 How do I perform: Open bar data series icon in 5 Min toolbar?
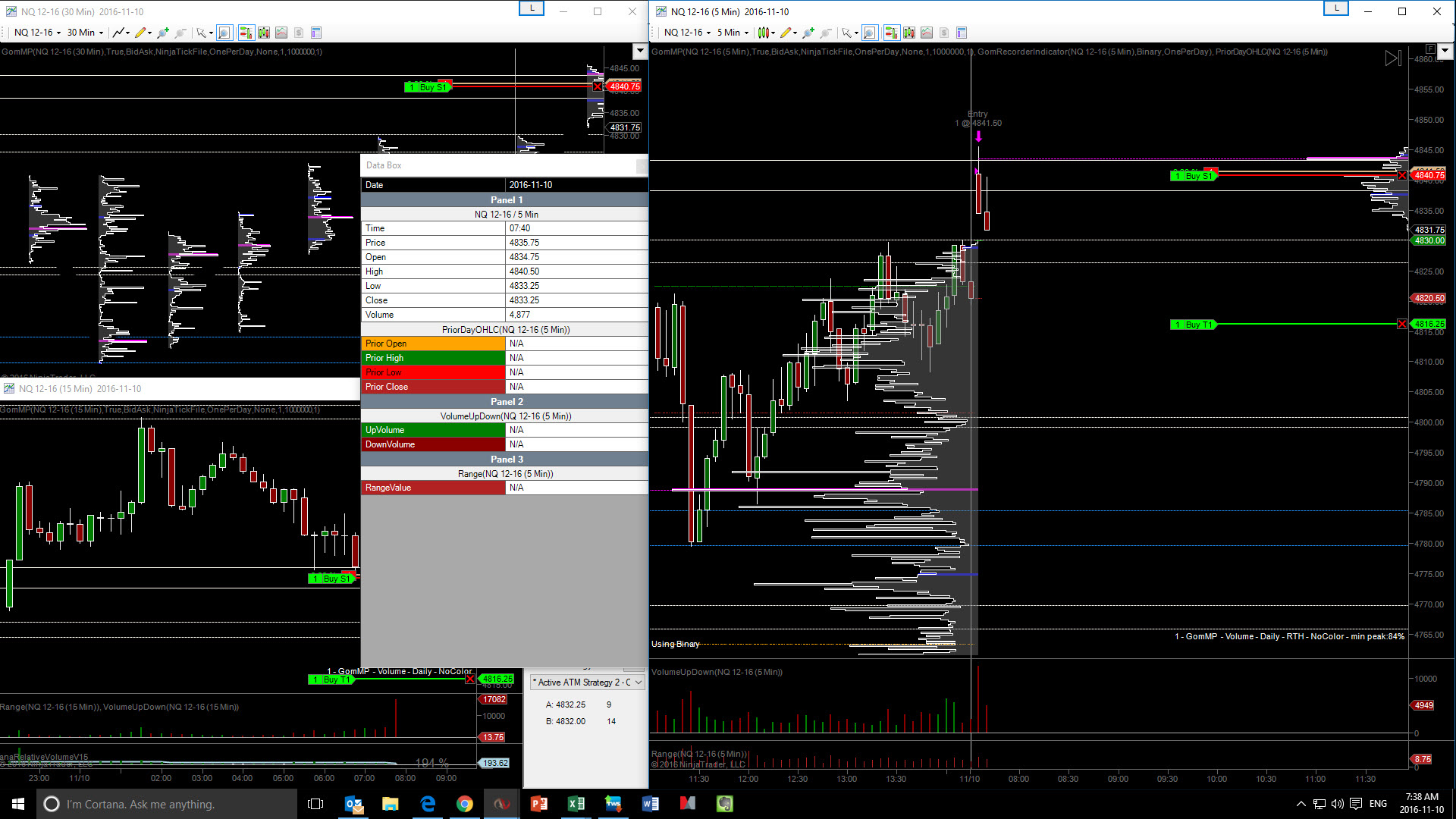(908, 33)
